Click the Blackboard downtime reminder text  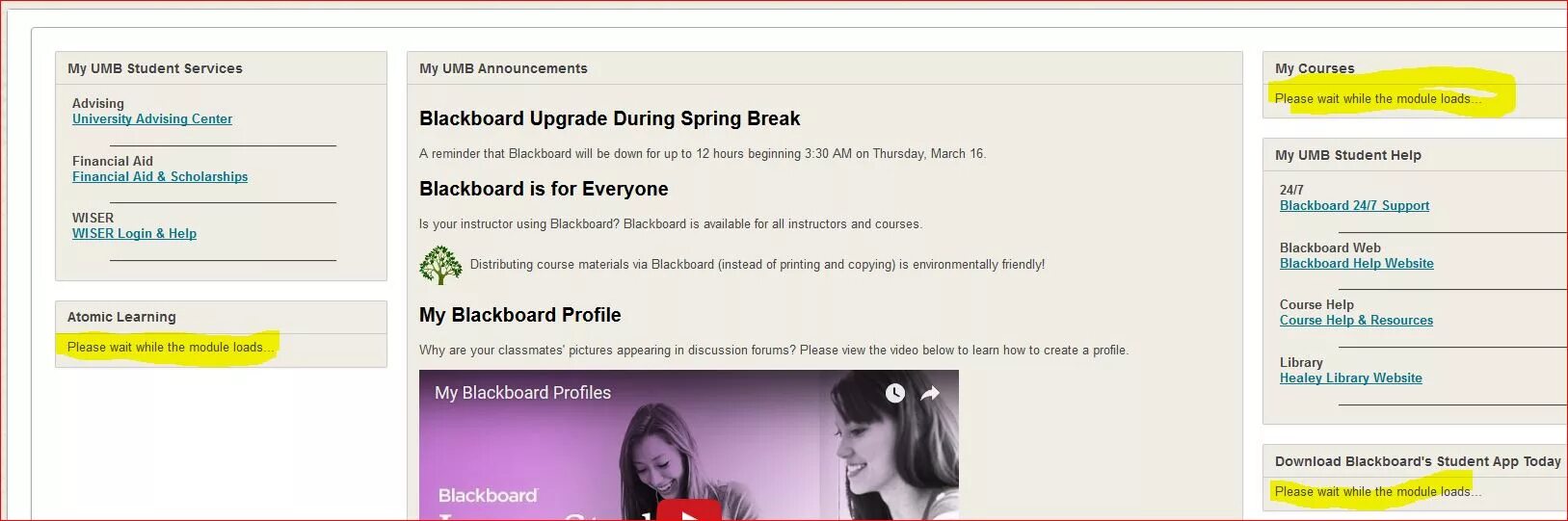click(x=703, y=153)
